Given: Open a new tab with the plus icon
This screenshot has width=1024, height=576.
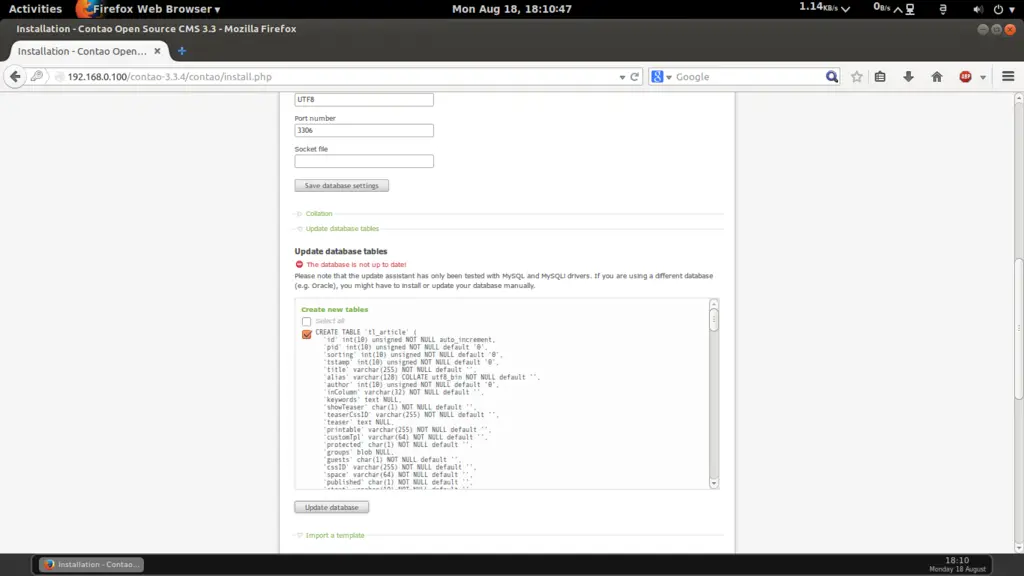Looking at the screenshot, I should (182, 51).
